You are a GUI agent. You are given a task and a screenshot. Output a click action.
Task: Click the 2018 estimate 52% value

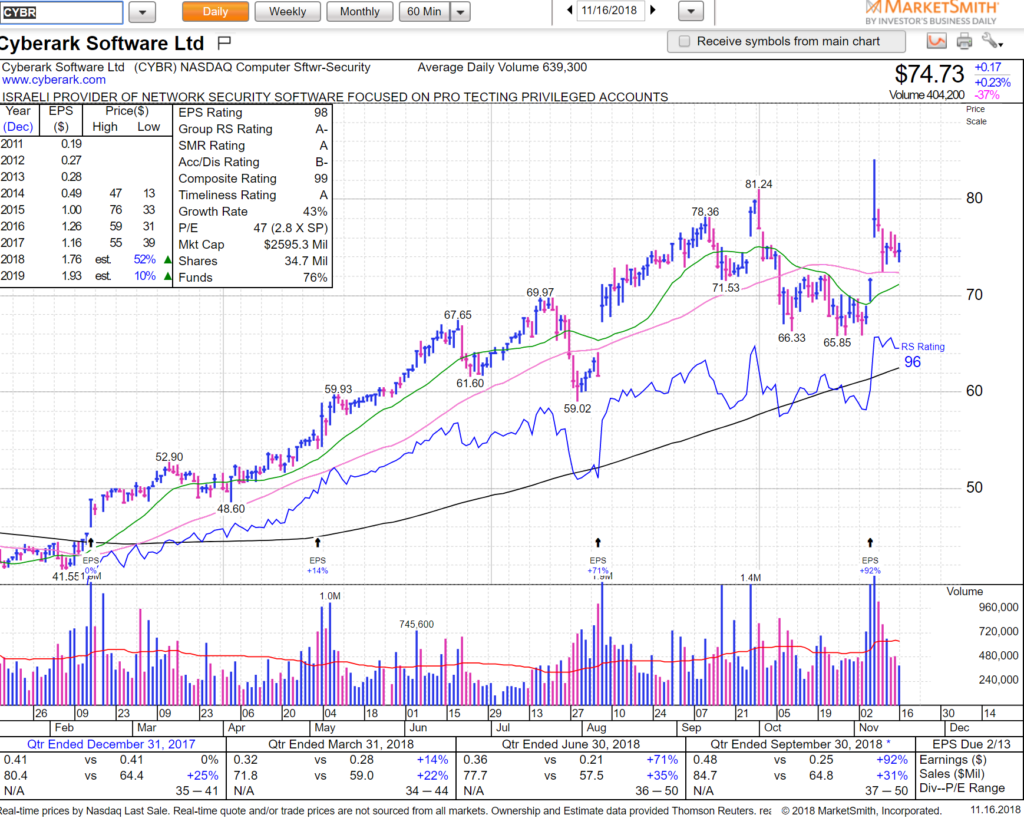[144, 259]
